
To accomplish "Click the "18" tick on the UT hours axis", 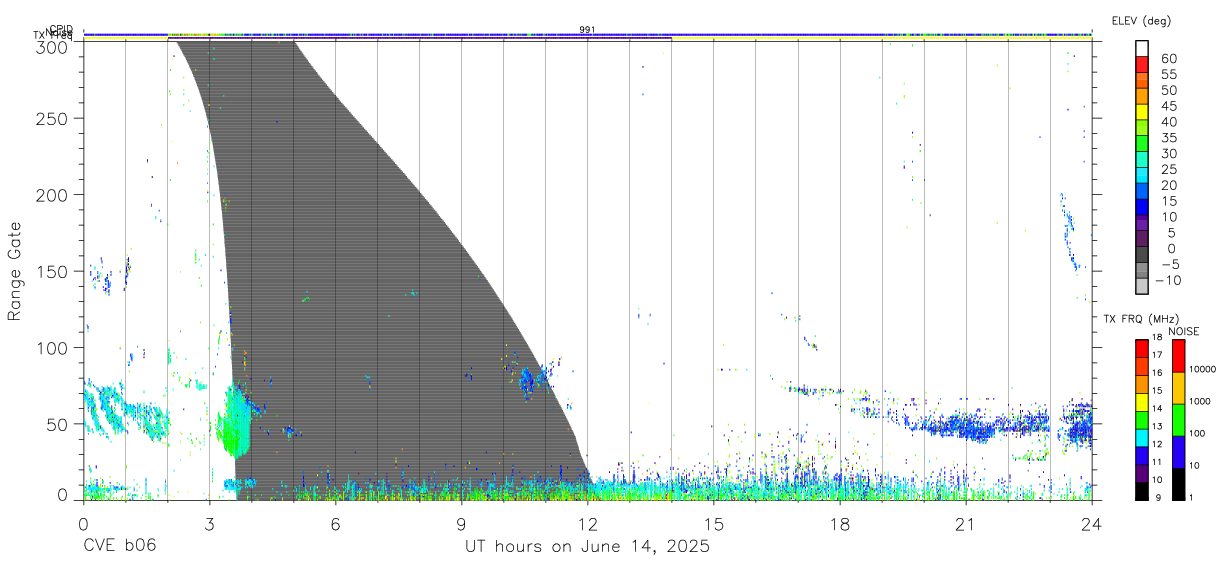I will point(839,523).
